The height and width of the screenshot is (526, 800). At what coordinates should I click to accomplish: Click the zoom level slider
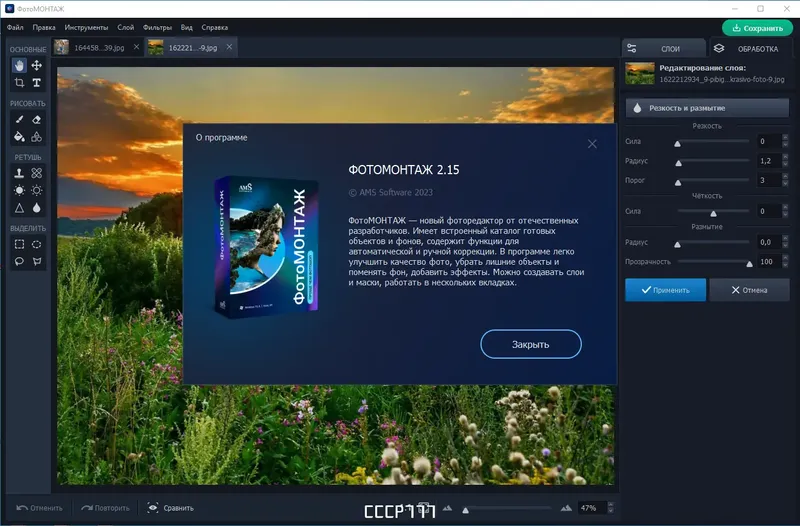coord(508,509)
